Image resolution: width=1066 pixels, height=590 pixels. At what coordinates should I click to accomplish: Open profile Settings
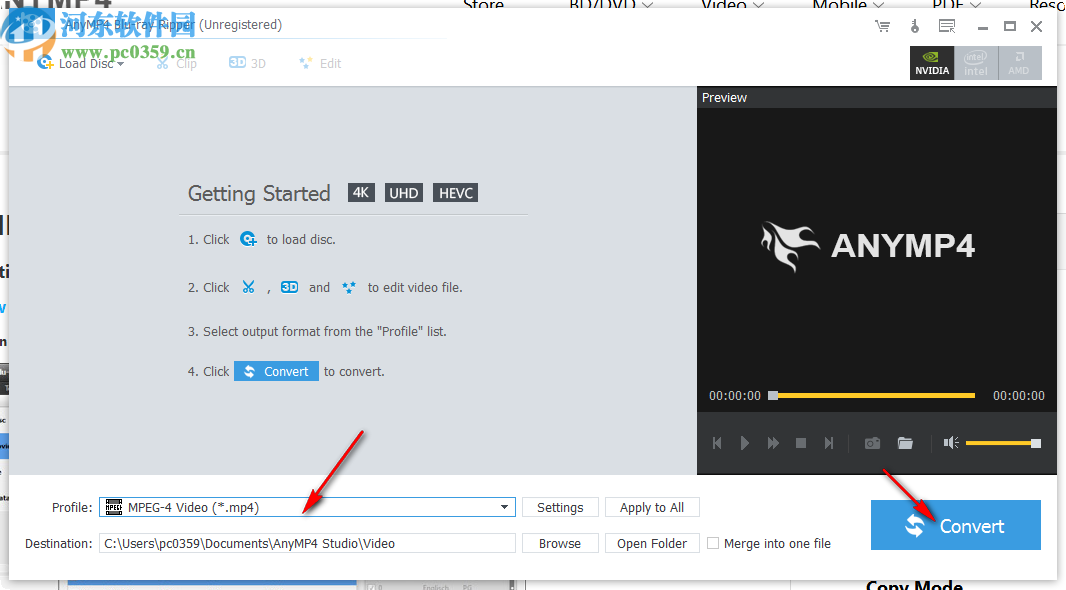(560, 507)
